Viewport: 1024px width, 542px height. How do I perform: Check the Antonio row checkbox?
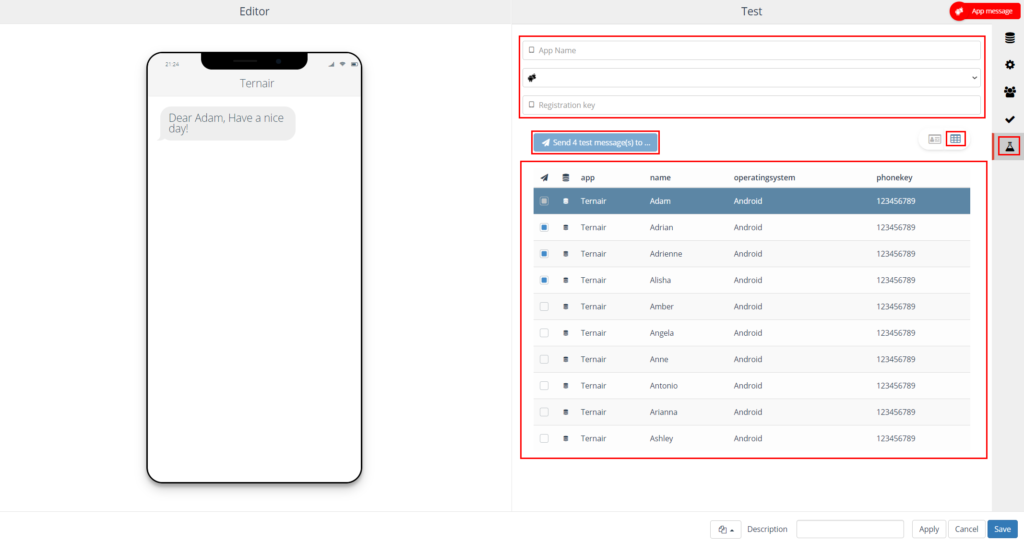[544, 386]
